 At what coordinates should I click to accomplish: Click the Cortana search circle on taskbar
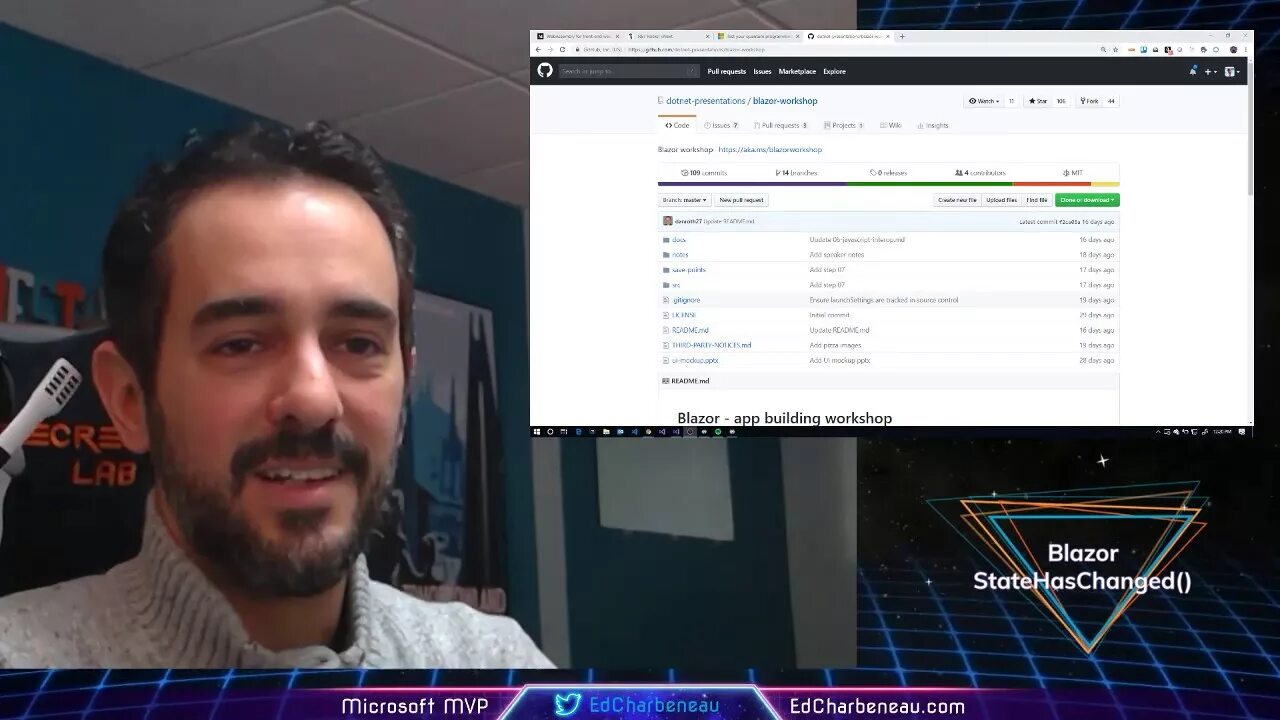(550, 432)
